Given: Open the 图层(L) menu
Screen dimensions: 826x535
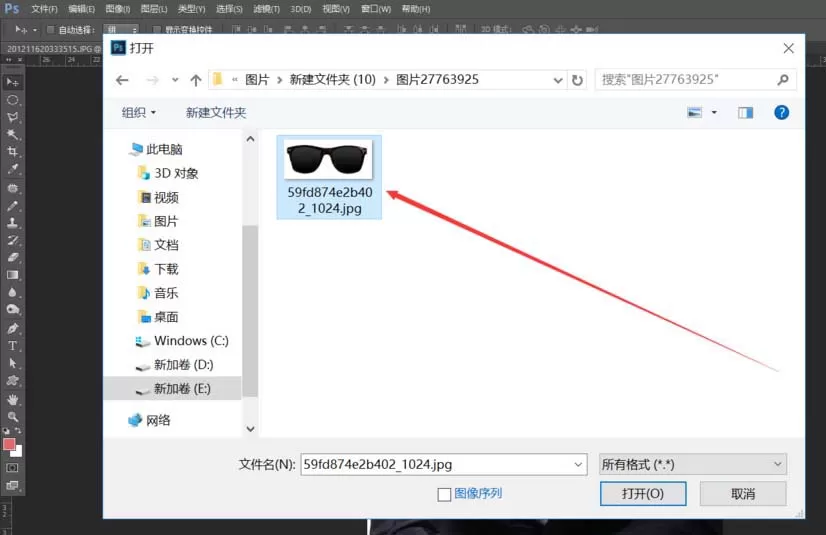Looking at the screenshot, I should pos(154,9).
